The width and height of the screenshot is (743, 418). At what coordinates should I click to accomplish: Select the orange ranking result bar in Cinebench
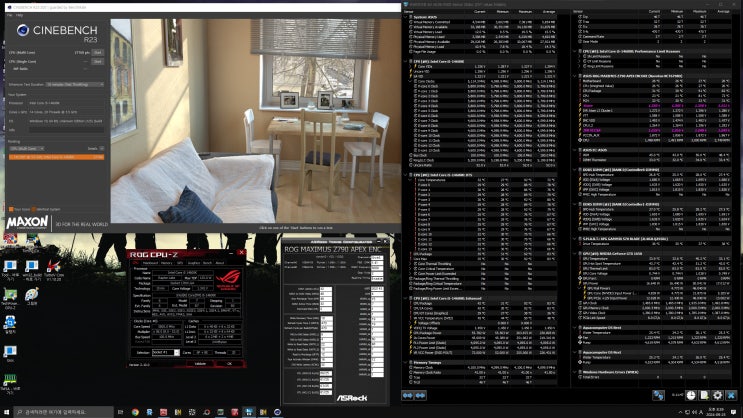[56, 157]
